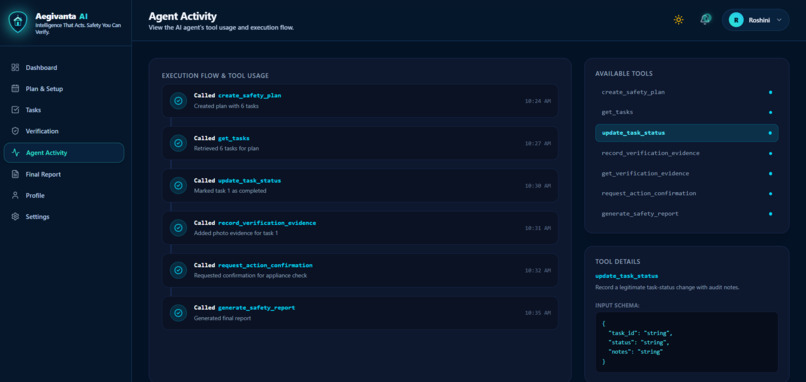The image size is (806, 382).
Task: Click the Dashboard grid icon
Action: 15,67
